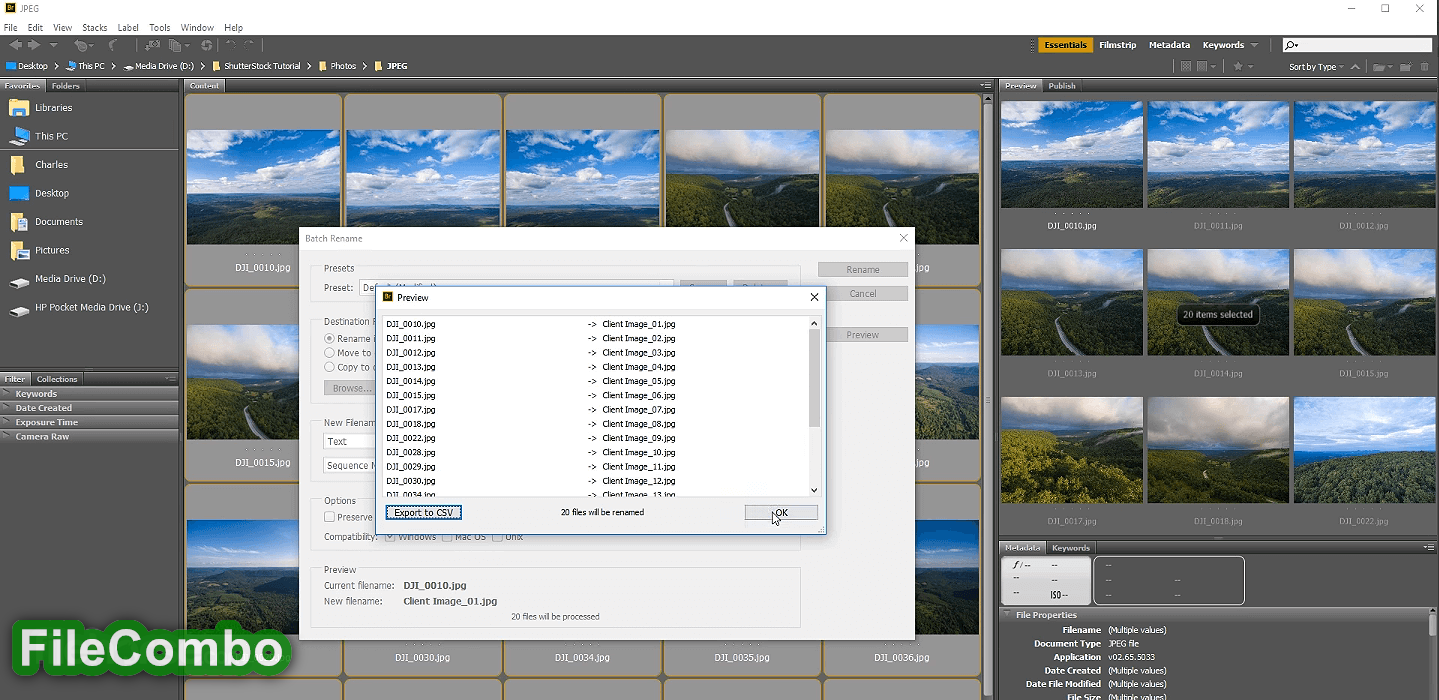Open the Label menu
This screenshot has height=700, width=1439.
pyautogui.click(x=128, y=28)
